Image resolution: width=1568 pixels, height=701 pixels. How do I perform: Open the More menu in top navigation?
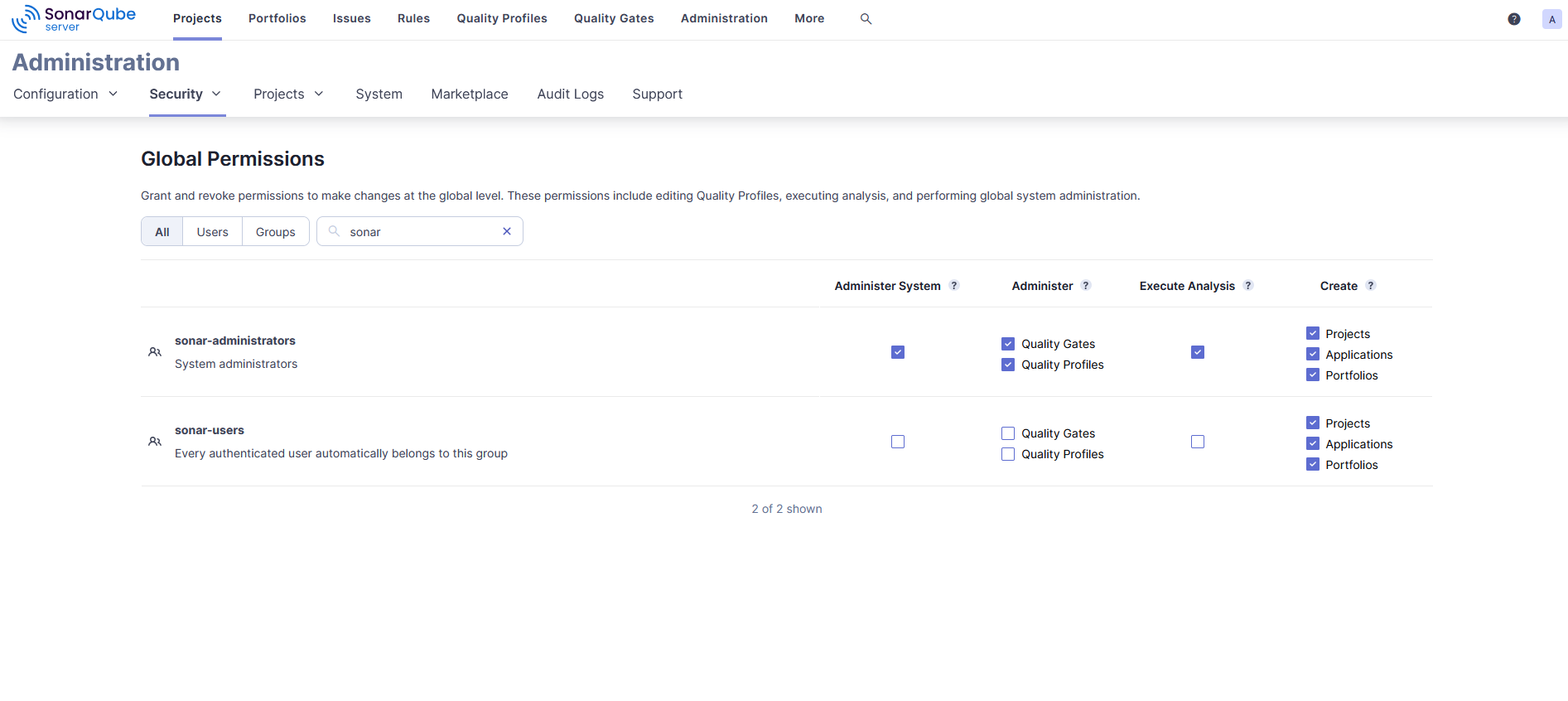(809, 18)
